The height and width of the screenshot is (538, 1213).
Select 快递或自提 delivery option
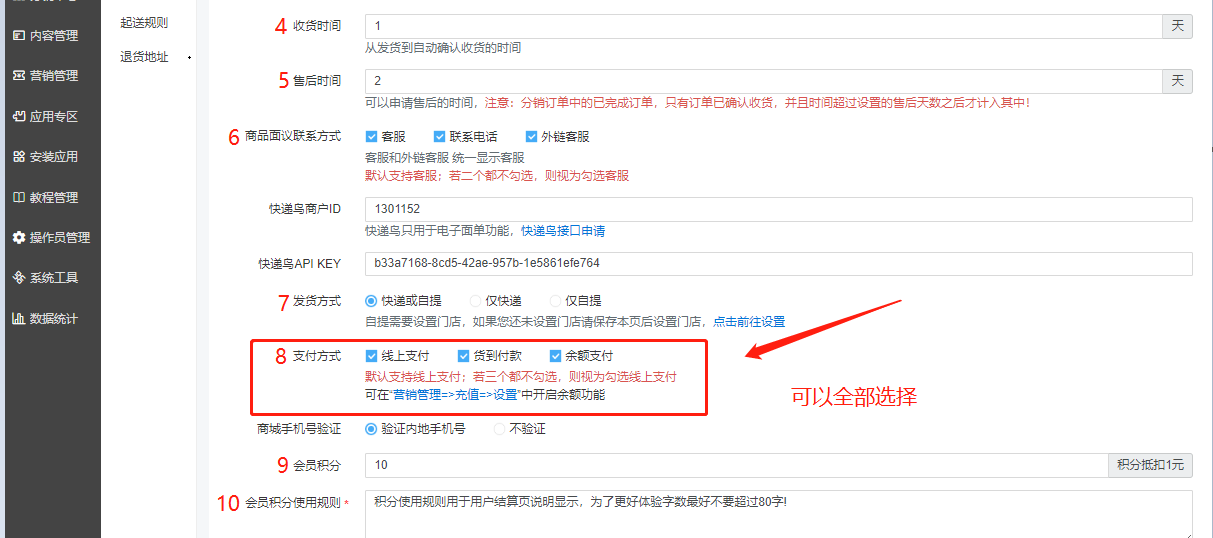pos(371,300)
